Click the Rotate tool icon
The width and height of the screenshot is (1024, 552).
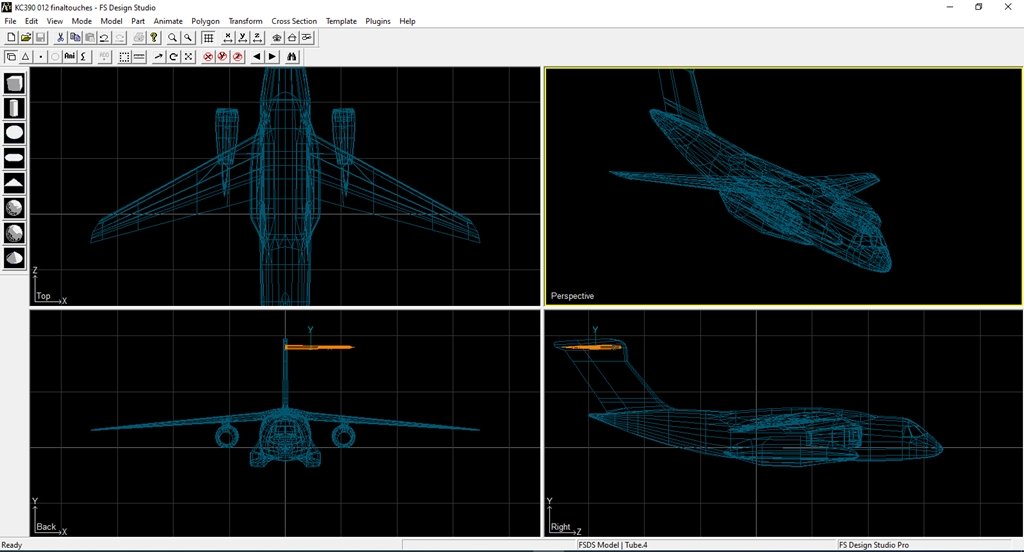(x=173, y=57)
